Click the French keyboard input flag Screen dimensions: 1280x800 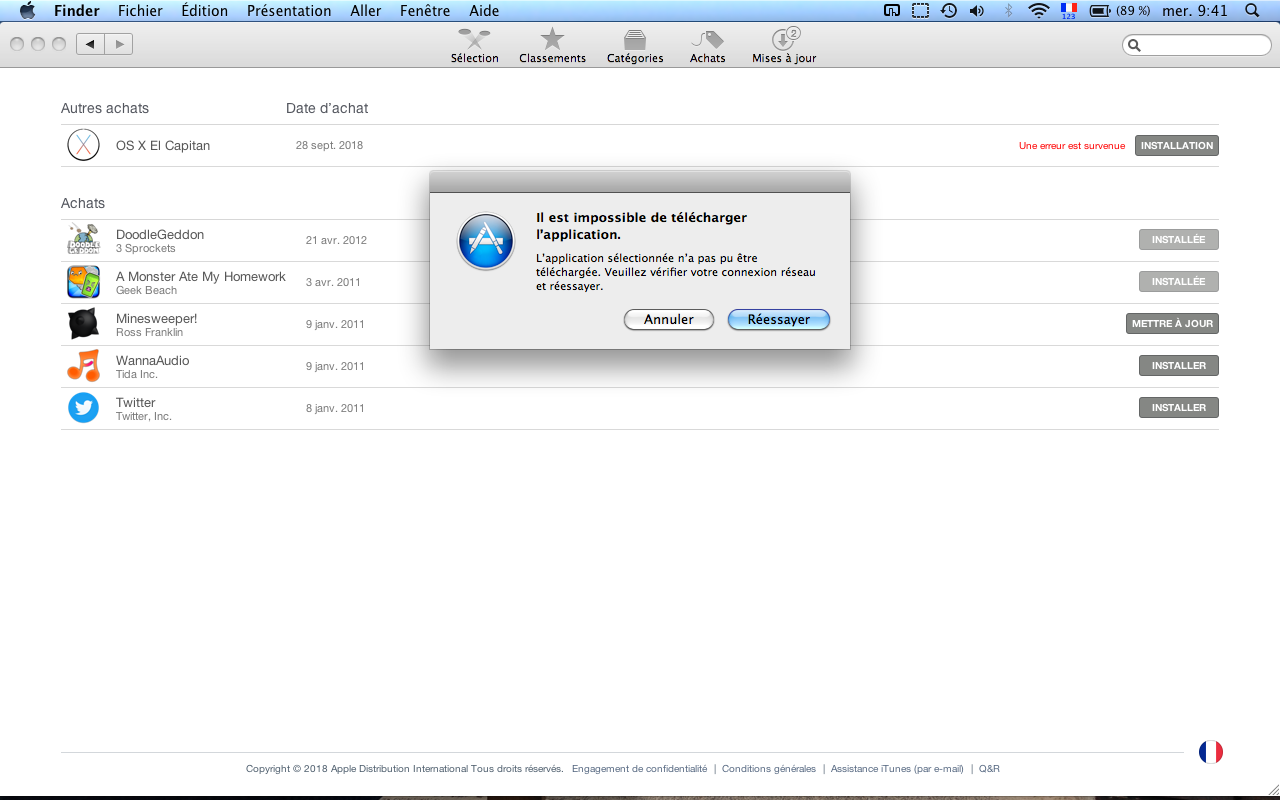1069,11
